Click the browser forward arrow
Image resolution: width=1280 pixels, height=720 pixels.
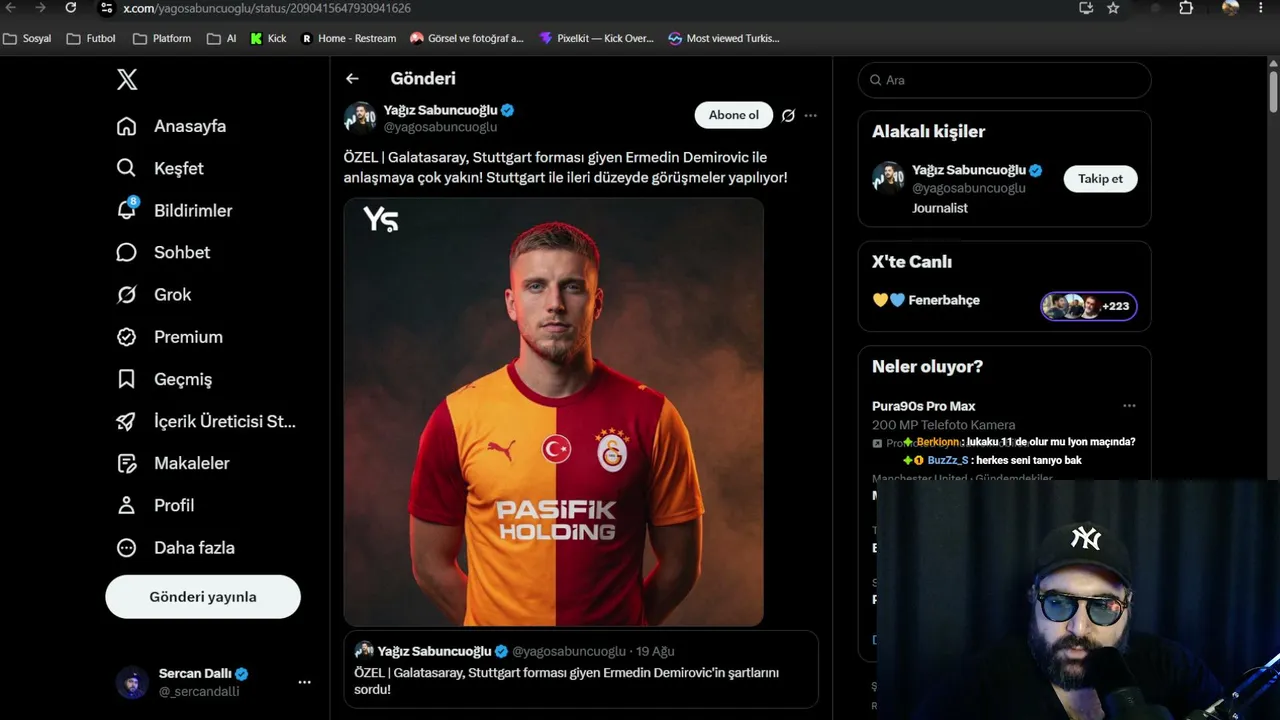(40, 8)
